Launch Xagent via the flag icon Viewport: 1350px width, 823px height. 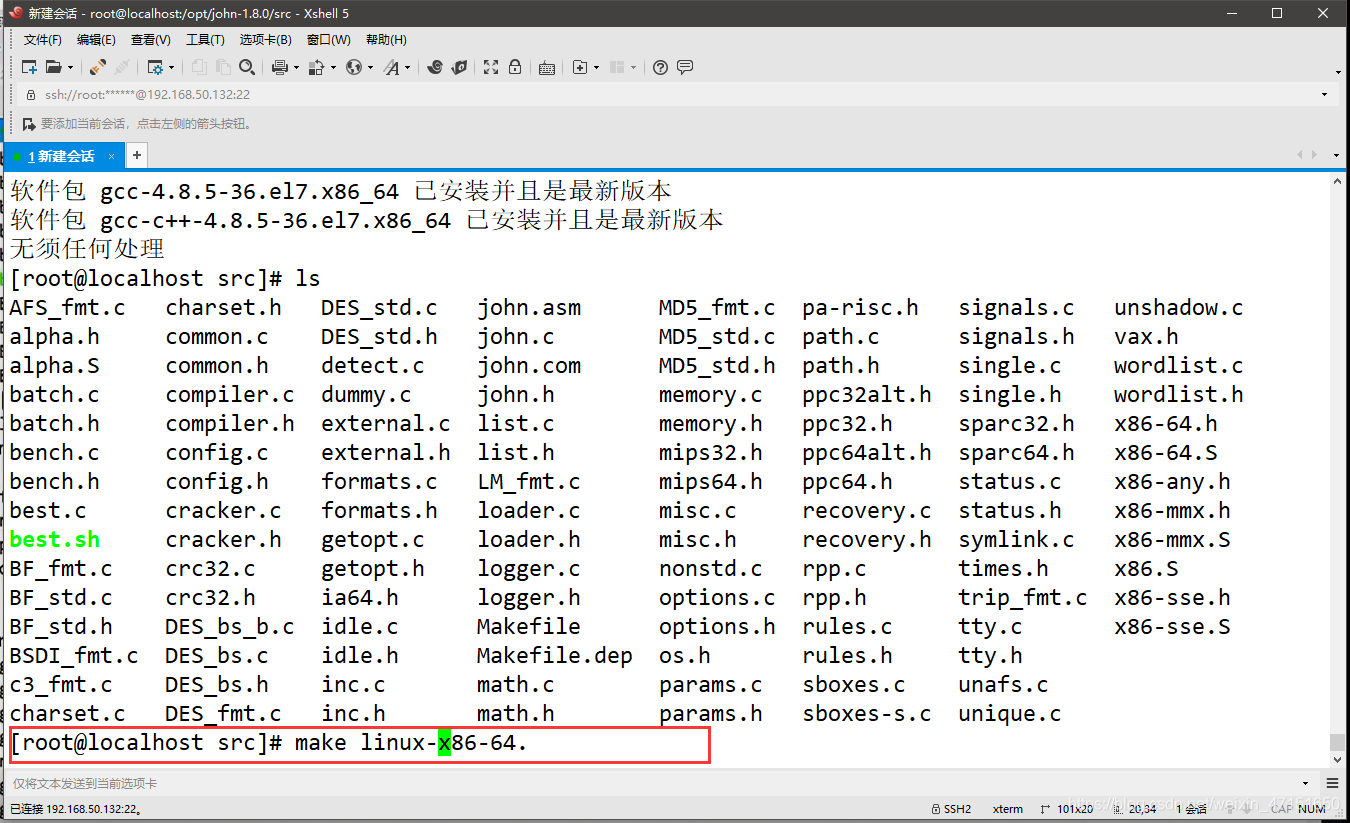point(459,67)
